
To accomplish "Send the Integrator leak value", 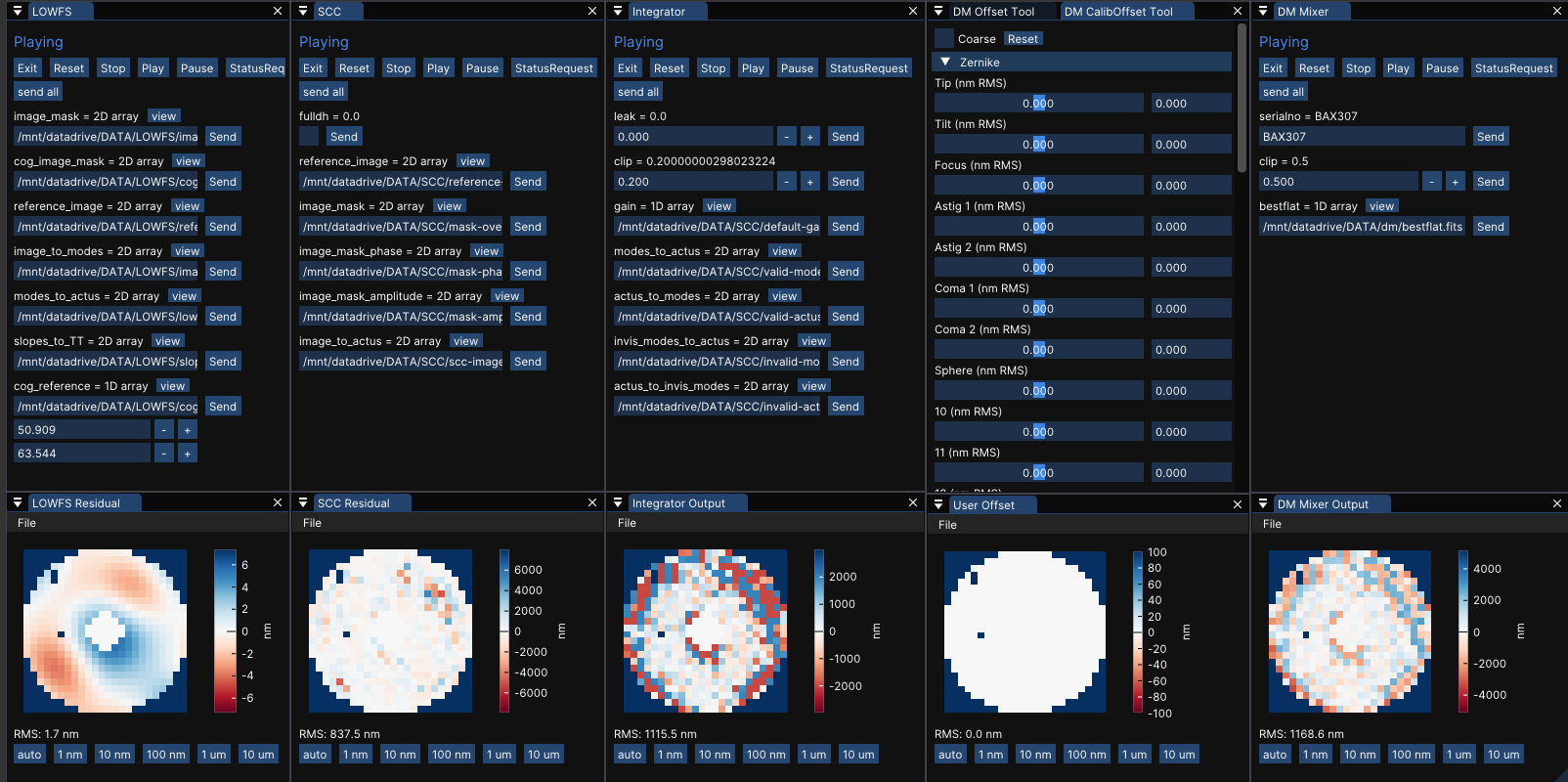I will (x=846, y=137).
